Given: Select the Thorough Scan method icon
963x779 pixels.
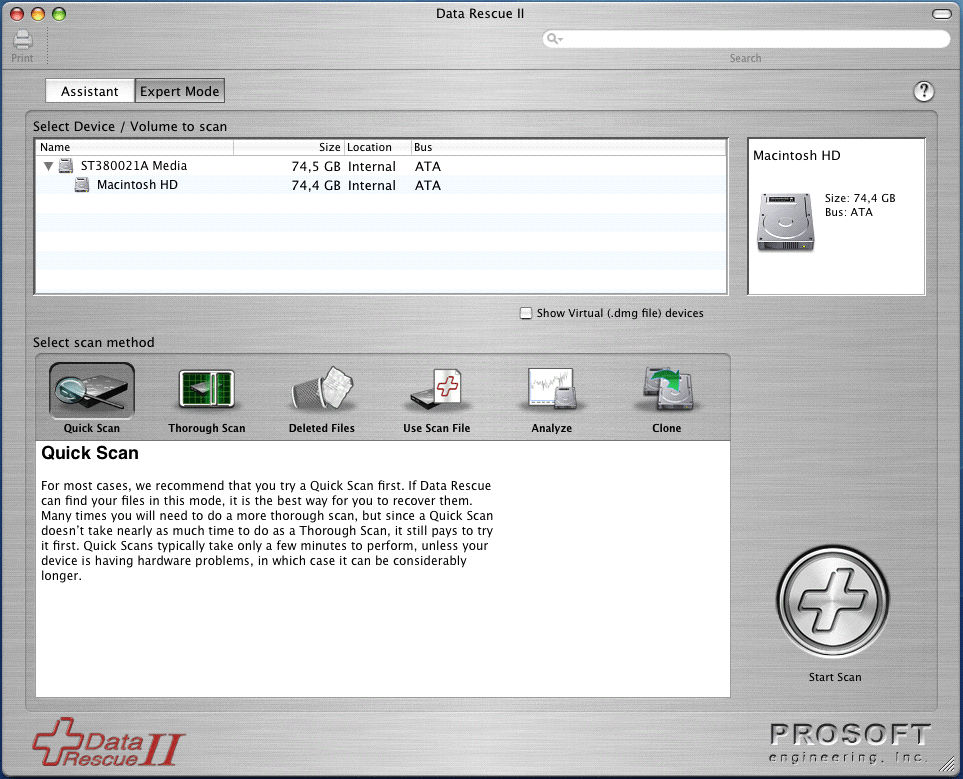Looking at the screenshot, I should click(206, 390).
